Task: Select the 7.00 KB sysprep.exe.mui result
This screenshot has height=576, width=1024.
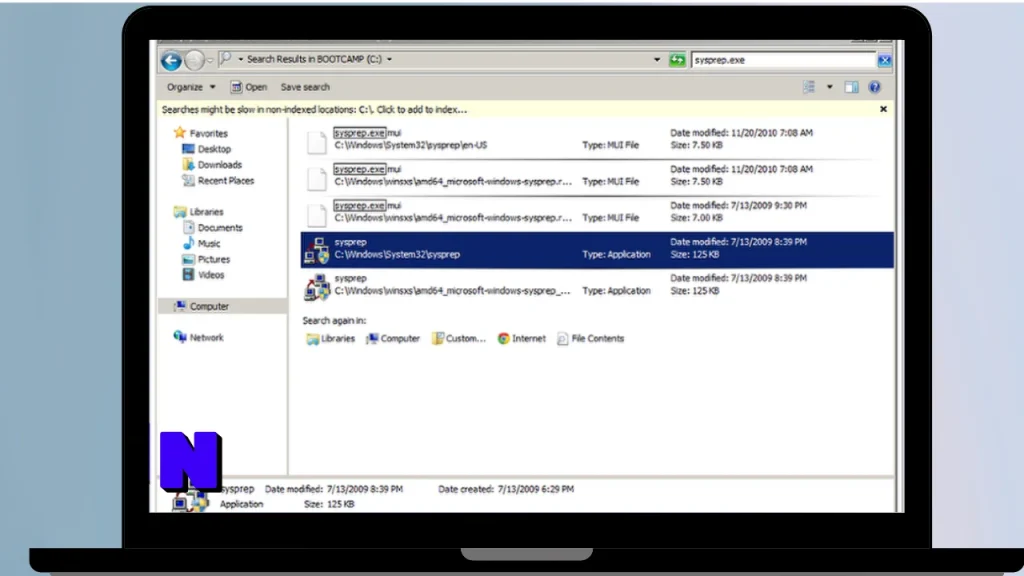Action: [597, 212]
